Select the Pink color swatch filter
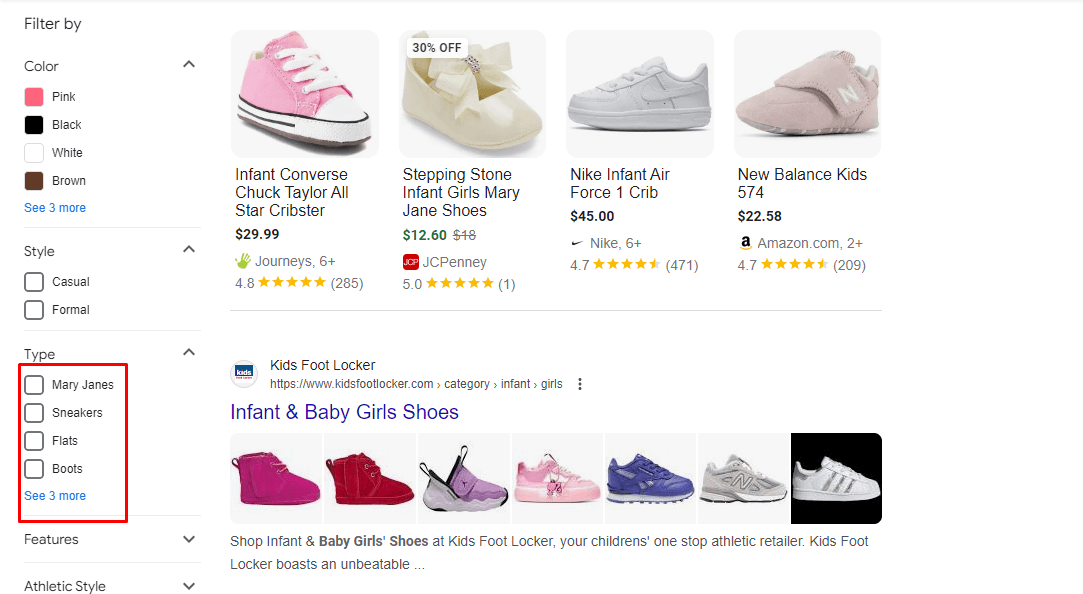 (35, 96)
